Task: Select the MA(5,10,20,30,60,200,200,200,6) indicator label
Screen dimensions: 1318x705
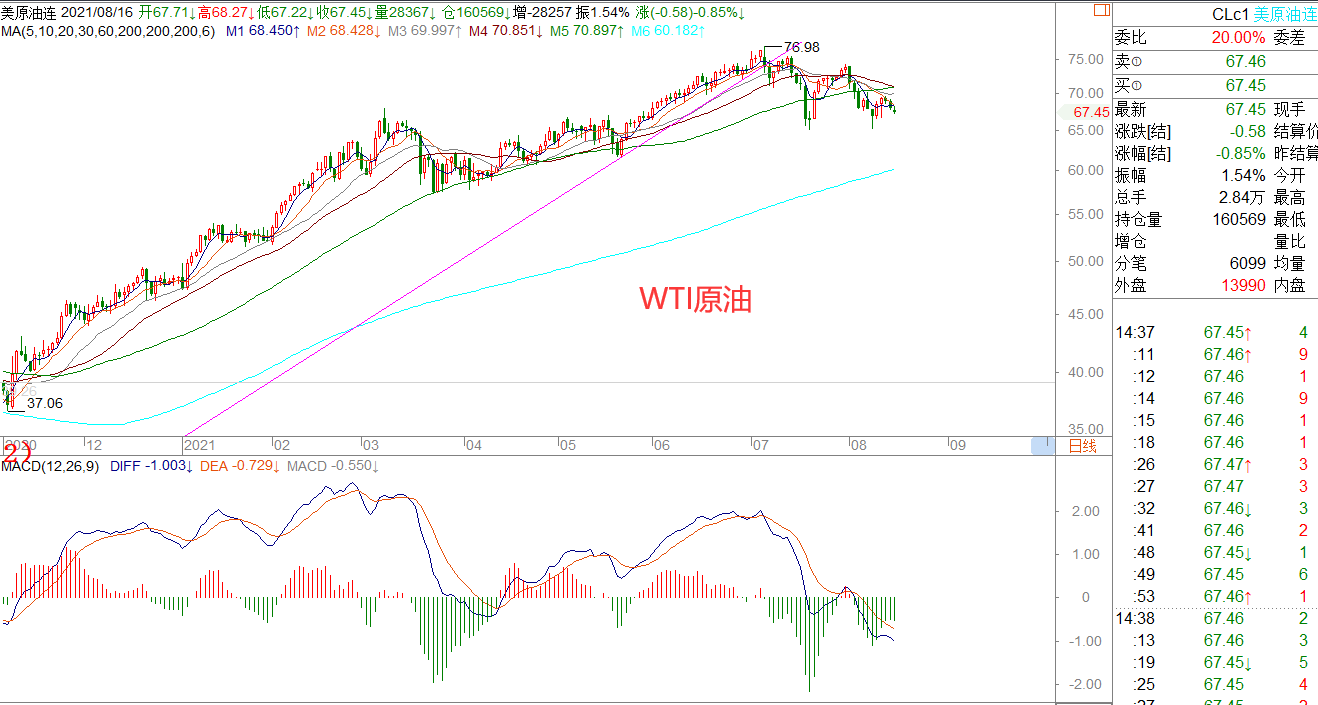Action: (109, 31)
